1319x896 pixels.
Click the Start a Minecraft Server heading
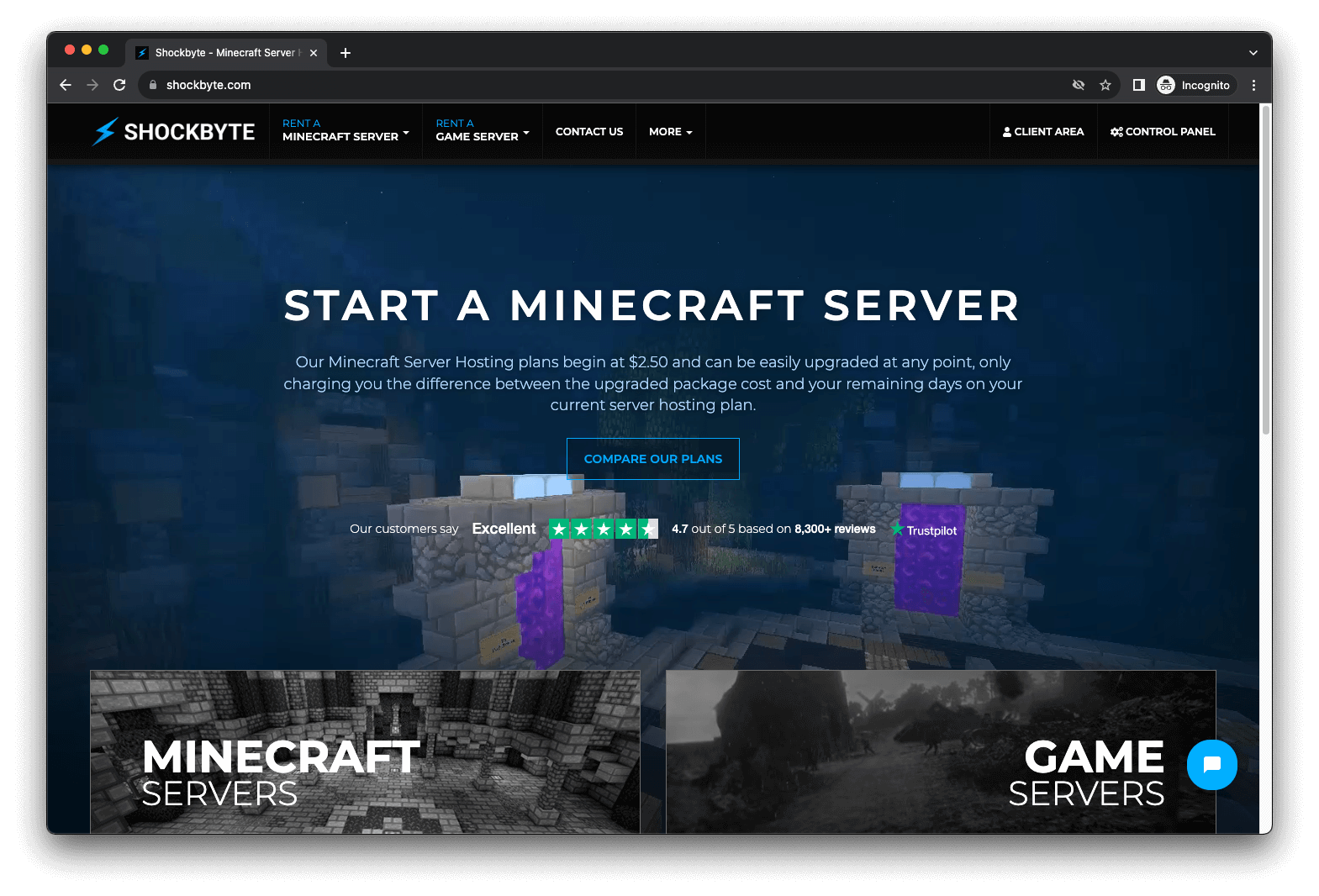pyautogui.click(x=652, y=305)
